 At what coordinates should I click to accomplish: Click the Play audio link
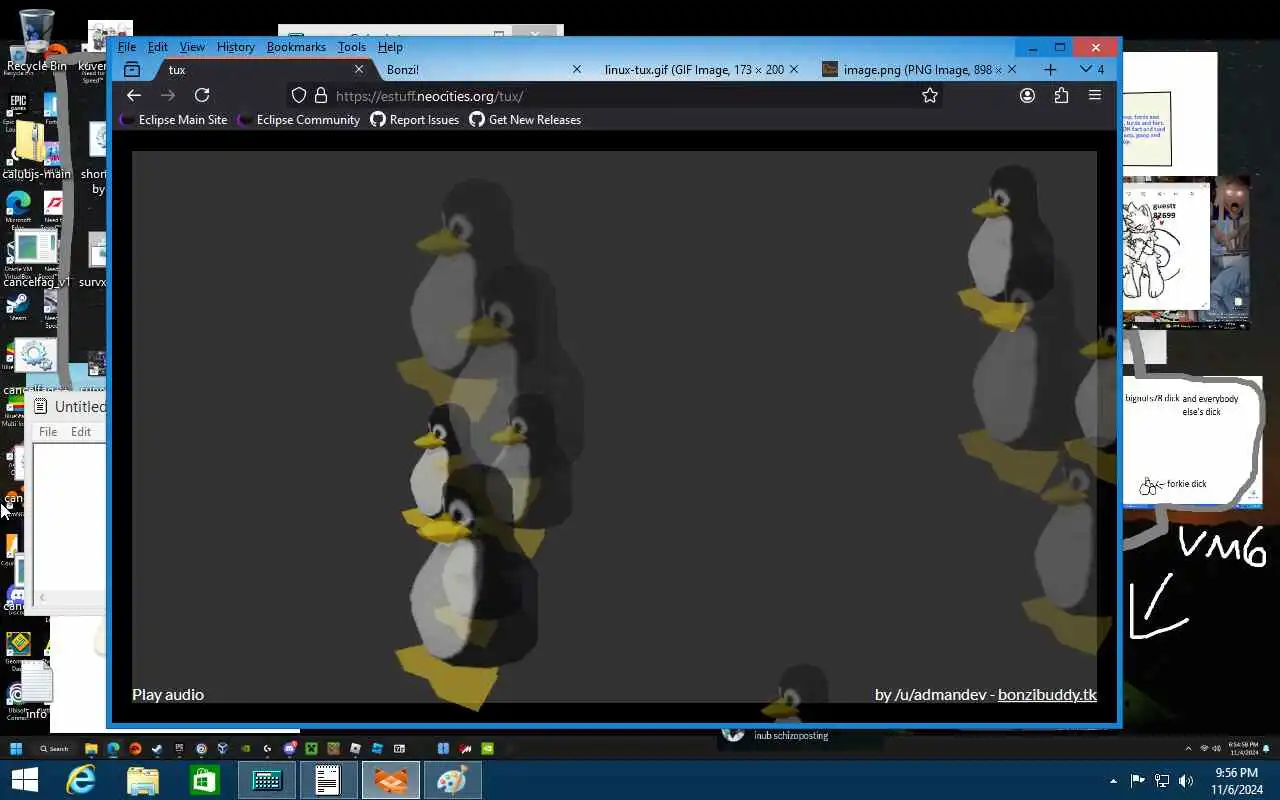(168, 694)
